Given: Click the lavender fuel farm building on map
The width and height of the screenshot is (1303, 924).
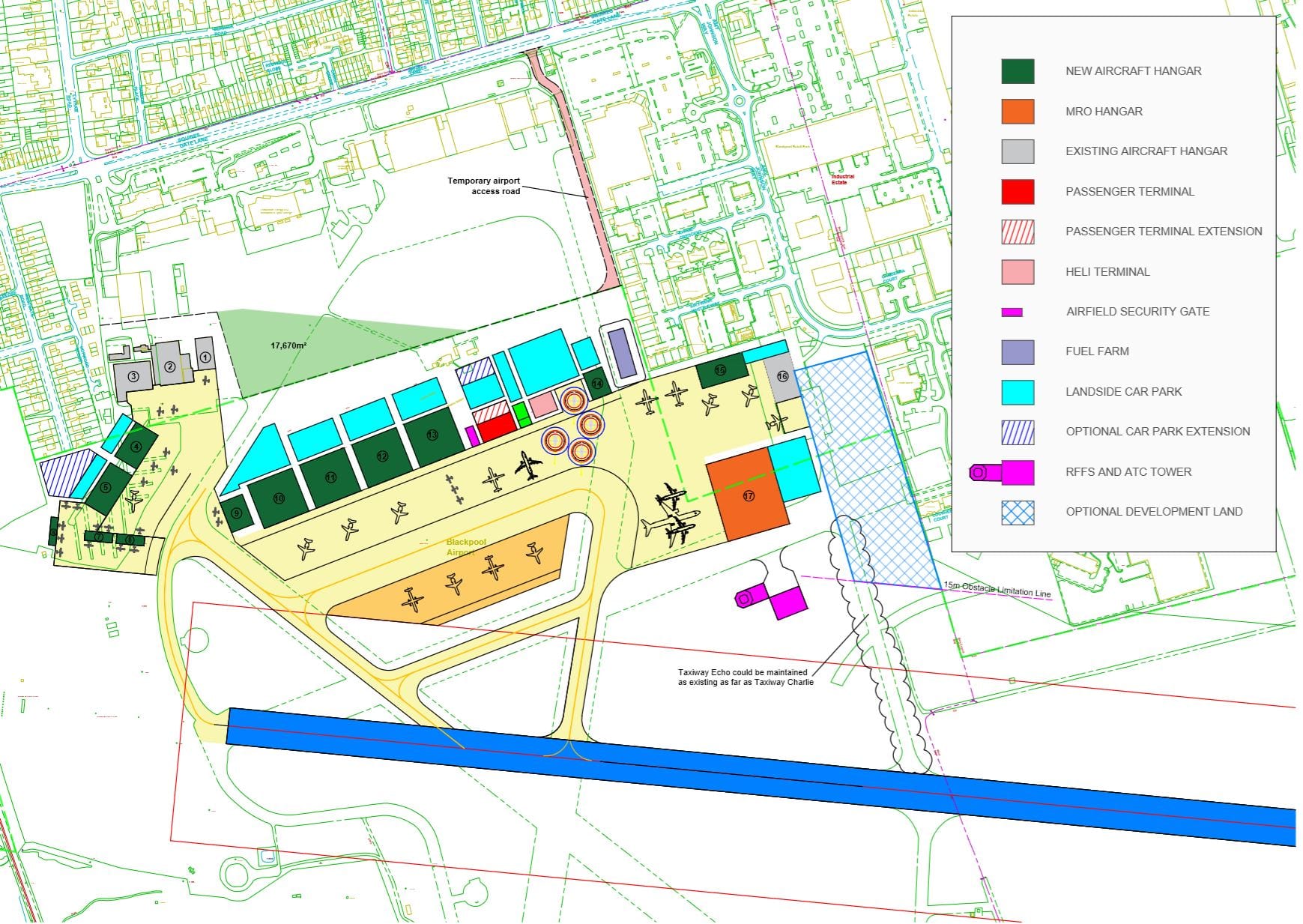Looking at the screenshot, I should pos(621,354).
